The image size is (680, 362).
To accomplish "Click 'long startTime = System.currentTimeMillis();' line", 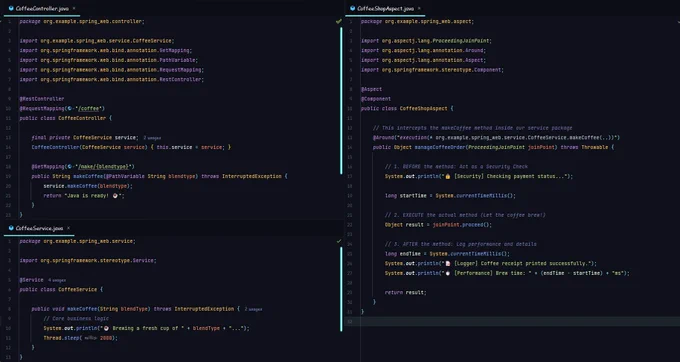I will coord(450,196).
